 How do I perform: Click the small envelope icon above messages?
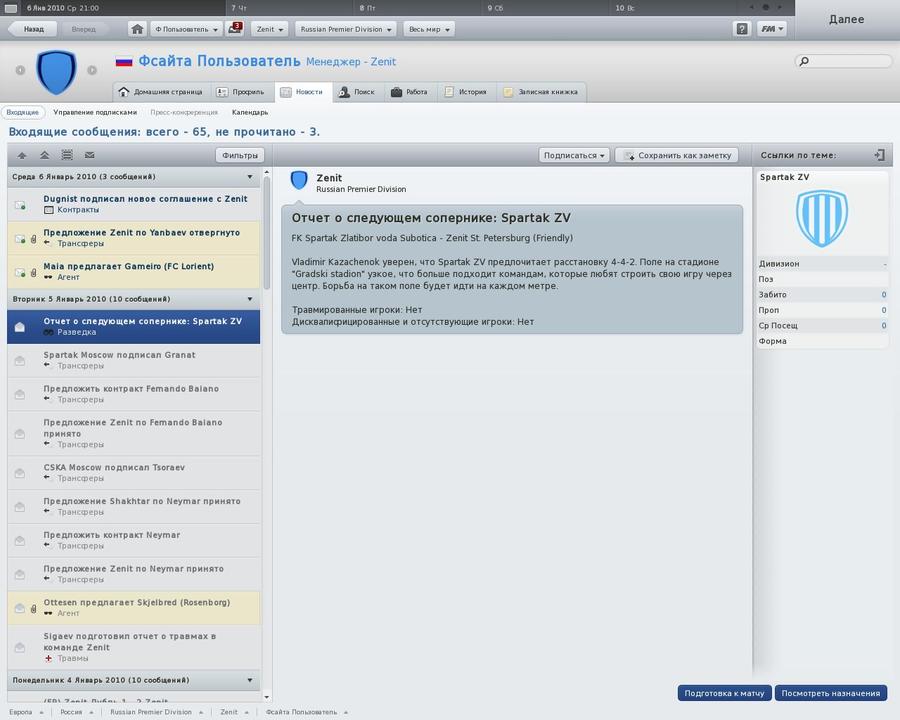point(89,156)
